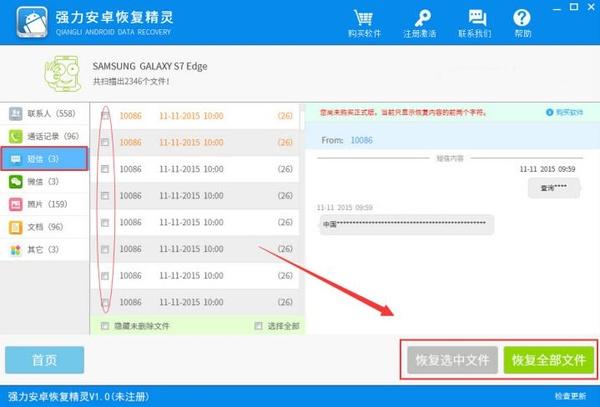Click 强力安卓恢复精灵V1.0(未注册) status text
Viewport: 600px width, 407px height.
coord(78,396)
